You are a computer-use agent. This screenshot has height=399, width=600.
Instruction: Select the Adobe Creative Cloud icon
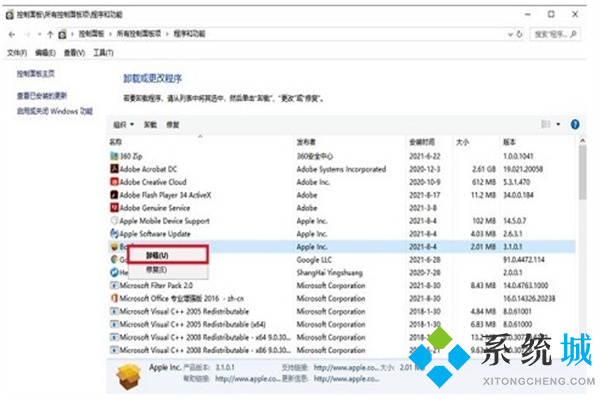[x=114, y=182]
